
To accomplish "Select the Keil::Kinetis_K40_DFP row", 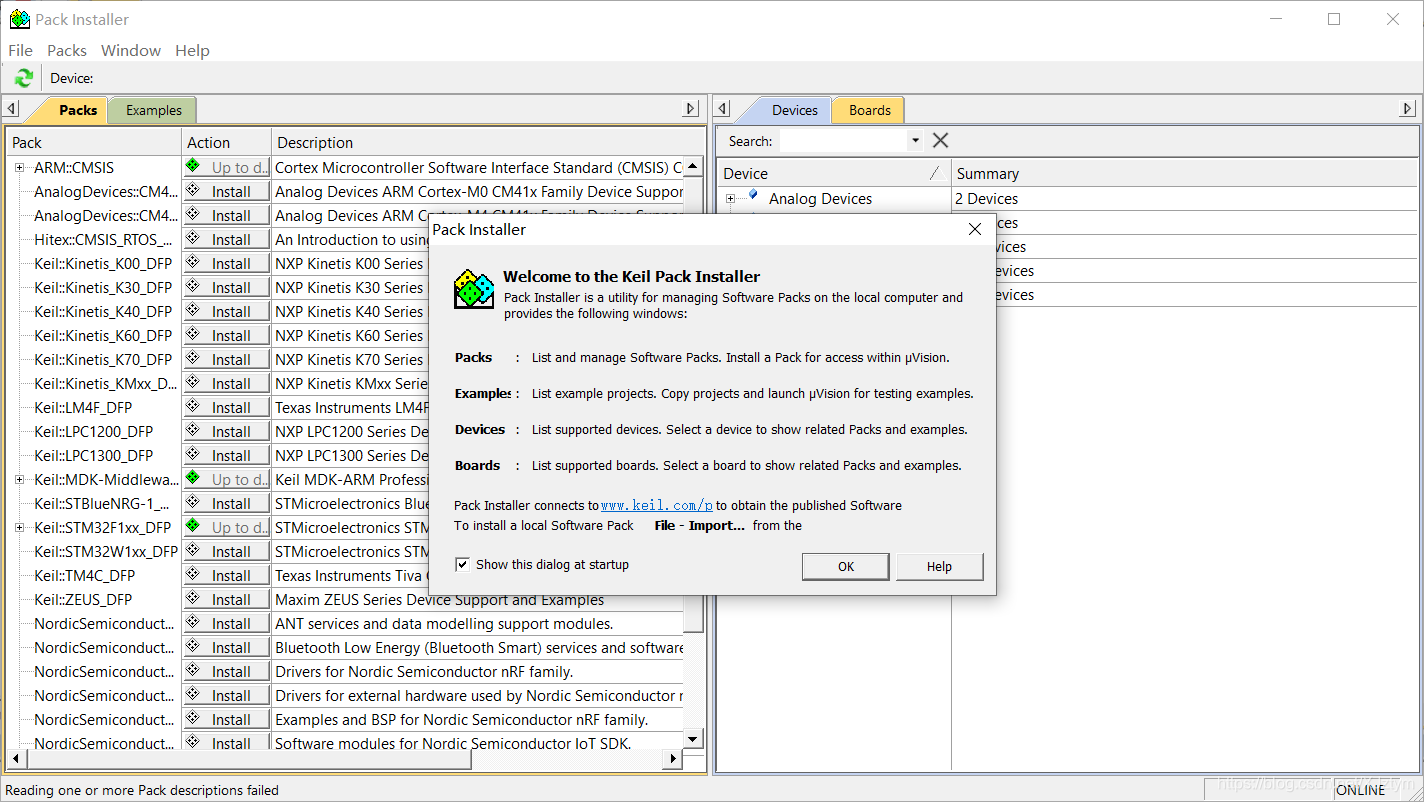I will [103, 312].
